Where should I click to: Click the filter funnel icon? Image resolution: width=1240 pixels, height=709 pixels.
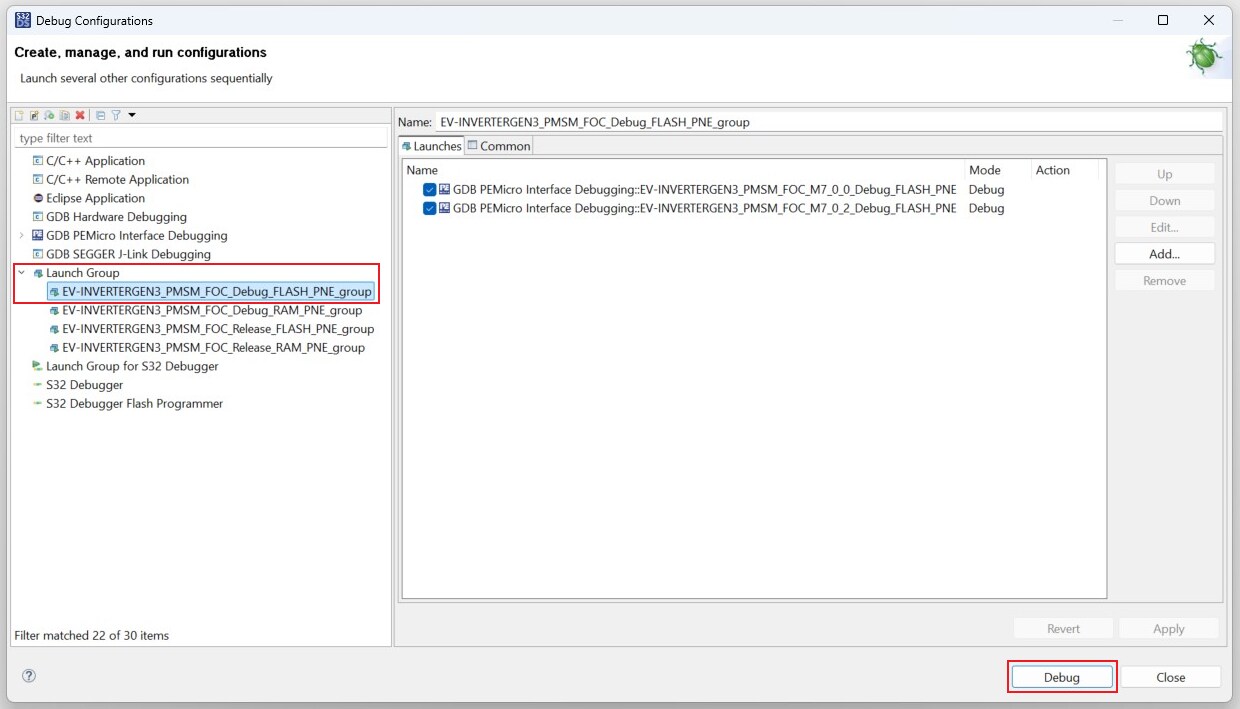click(115, 116)
